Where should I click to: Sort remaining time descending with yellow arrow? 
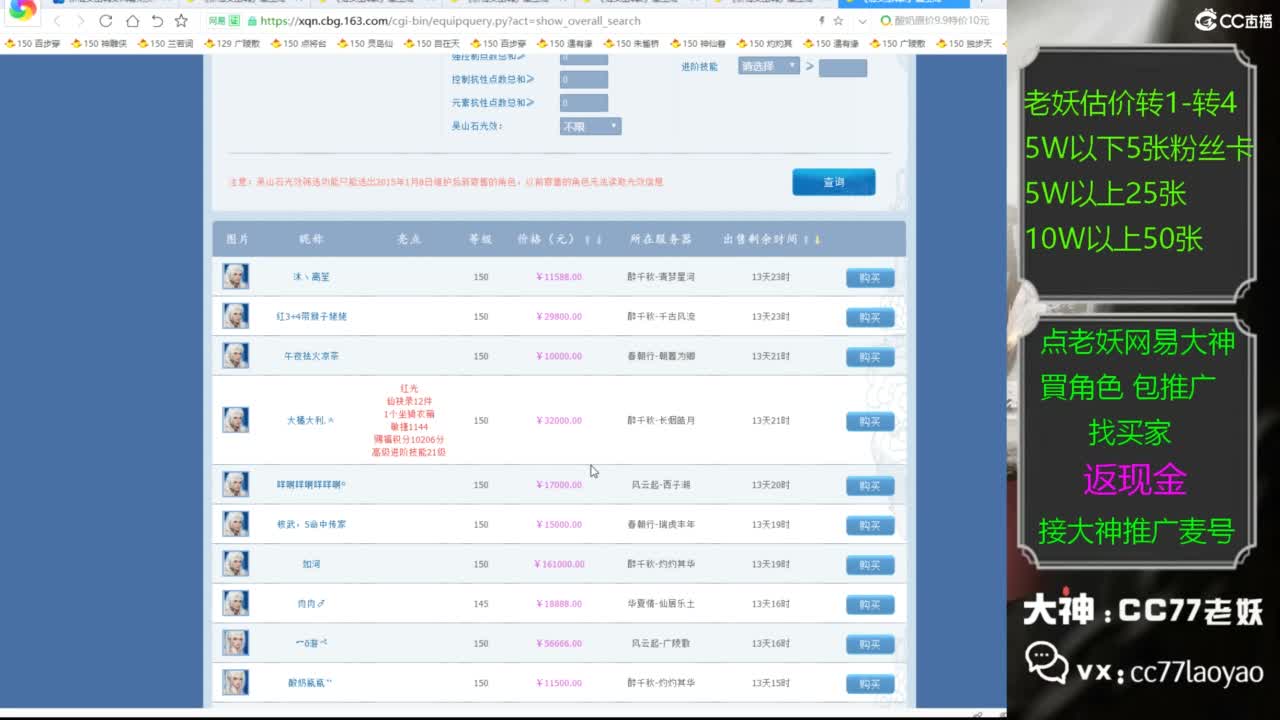point(817,240)
